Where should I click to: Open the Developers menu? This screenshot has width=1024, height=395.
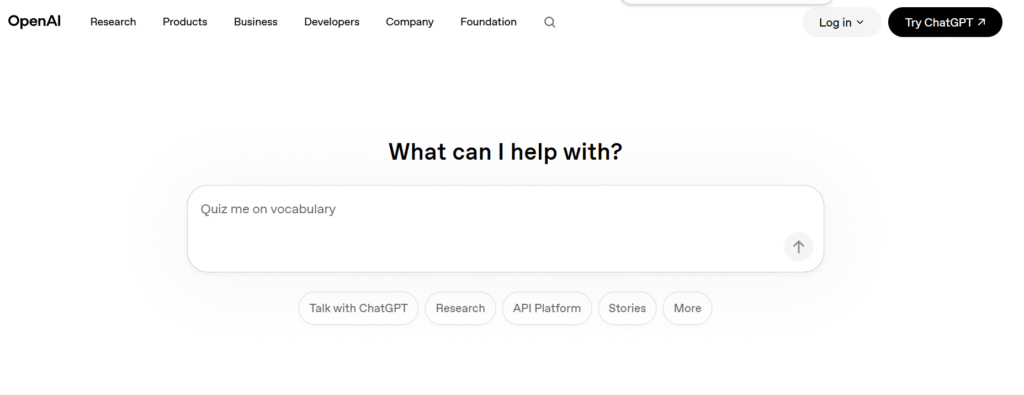(332, 22)
